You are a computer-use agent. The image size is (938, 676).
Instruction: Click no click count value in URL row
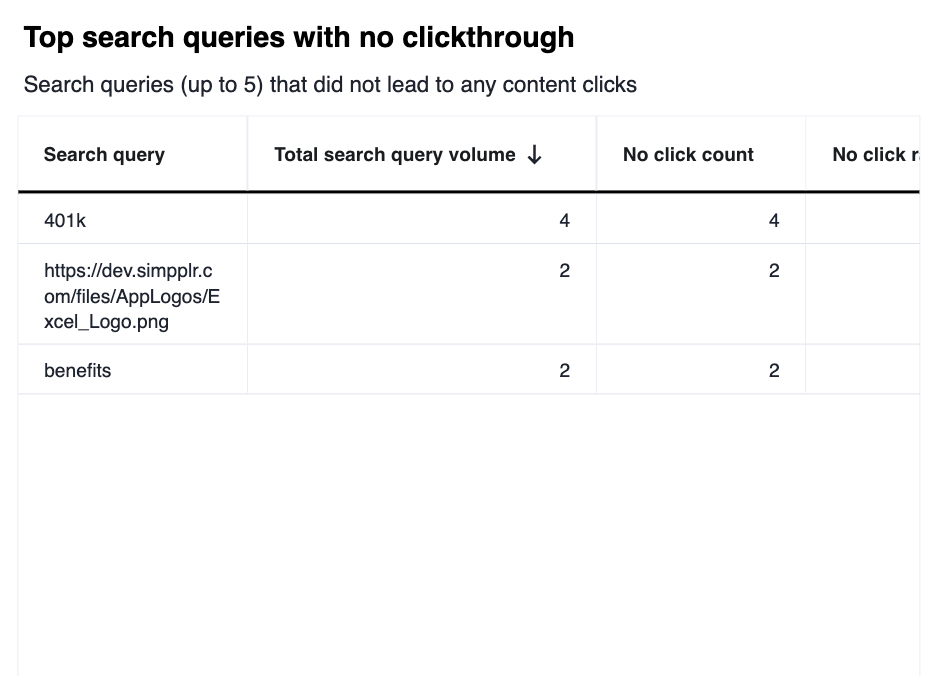pyautogui.click(x=773, y=271)
